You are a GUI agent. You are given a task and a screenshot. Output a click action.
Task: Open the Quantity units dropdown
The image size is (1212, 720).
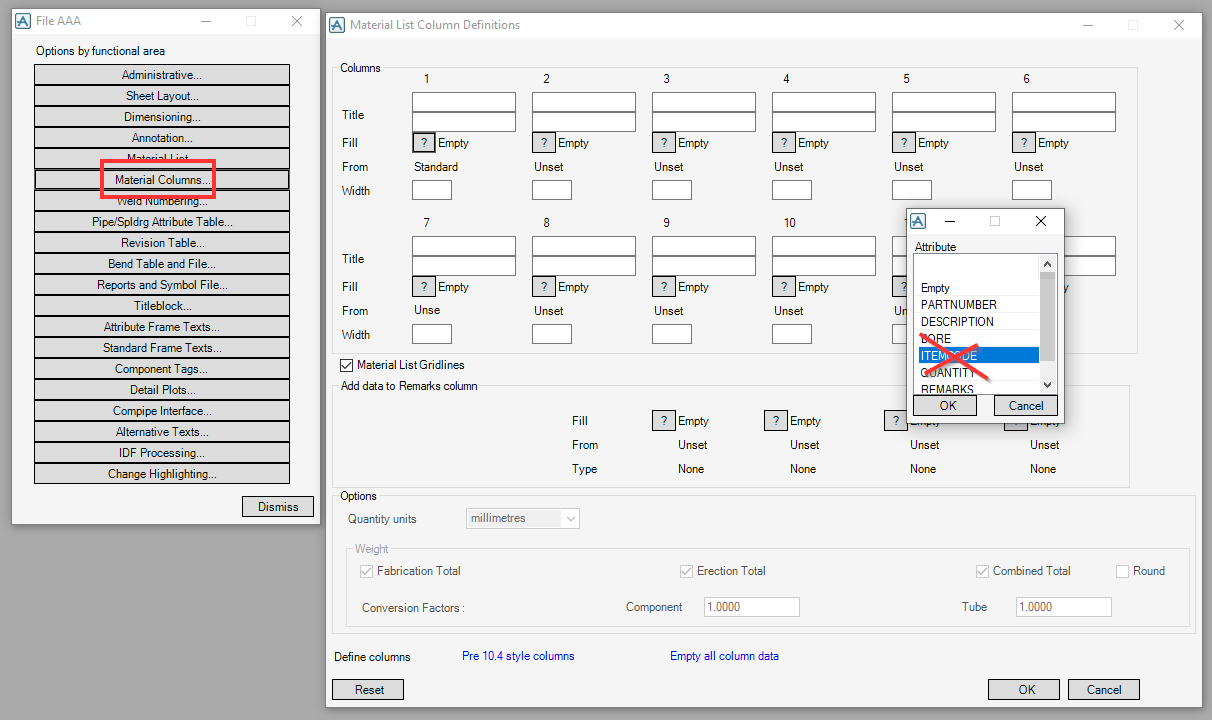pos(523,519)
